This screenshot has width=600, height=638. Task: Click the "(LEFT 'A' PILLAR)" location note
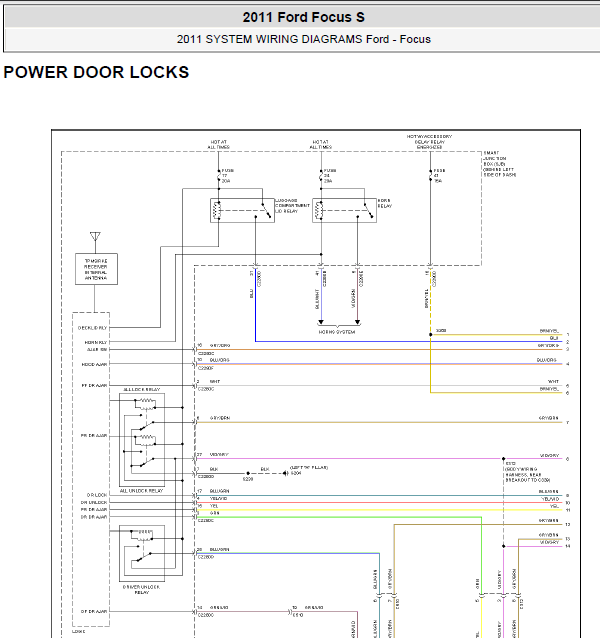[x=309, y=468]
